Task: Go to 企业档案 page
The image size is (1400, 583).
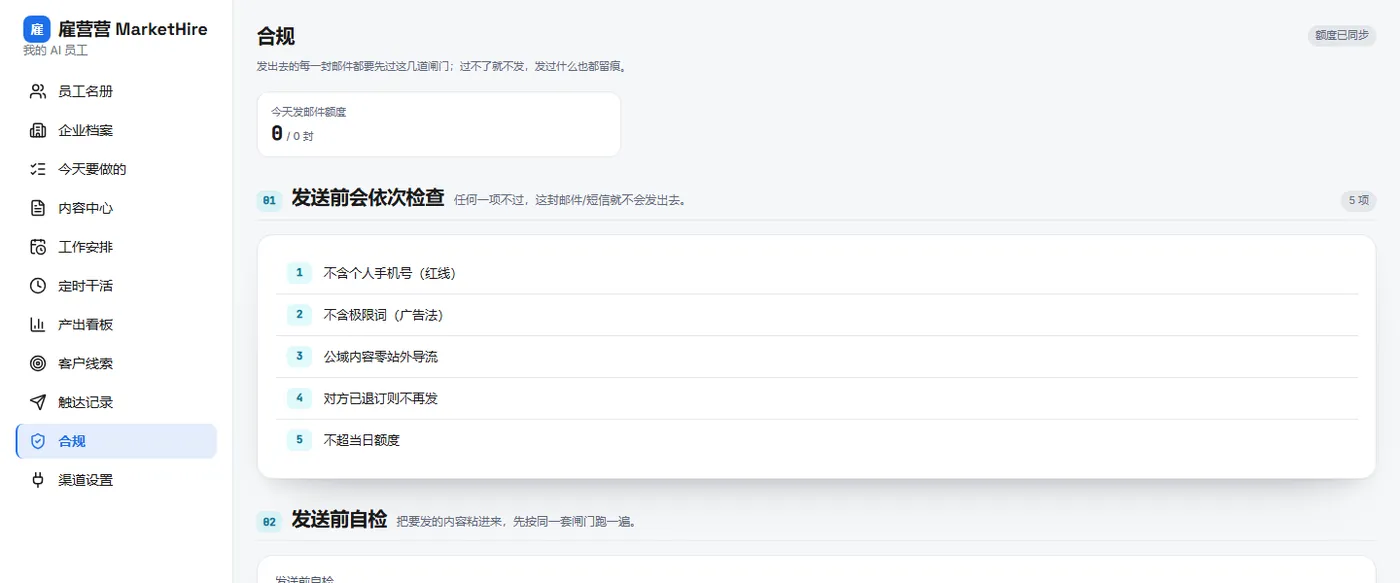Action: coord(116,130)
